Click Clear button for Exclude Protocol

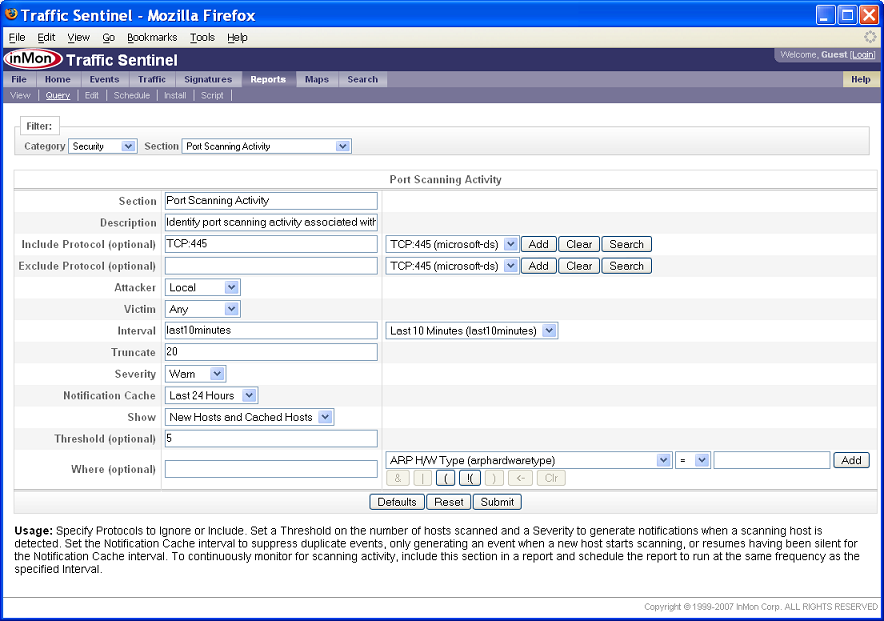click(579, 266)
